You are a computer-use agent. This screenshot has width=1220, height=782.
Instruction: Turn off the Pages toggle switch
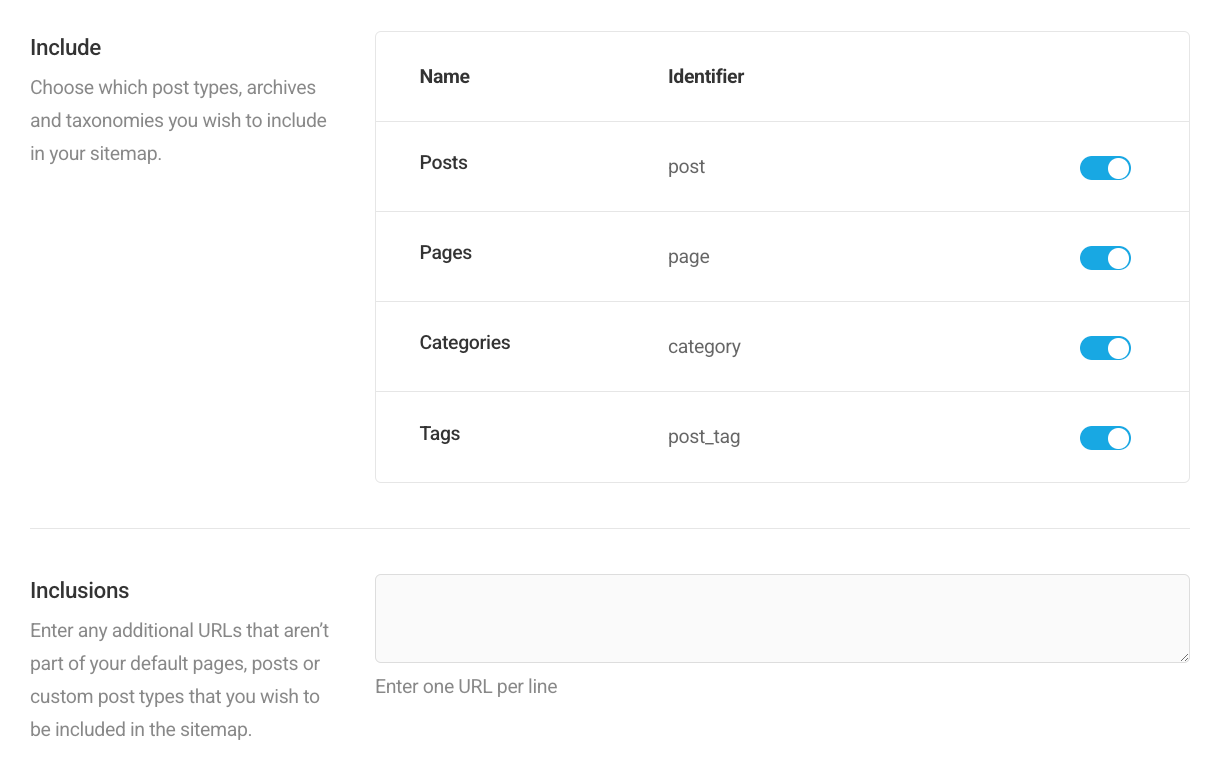(1105, 258)
